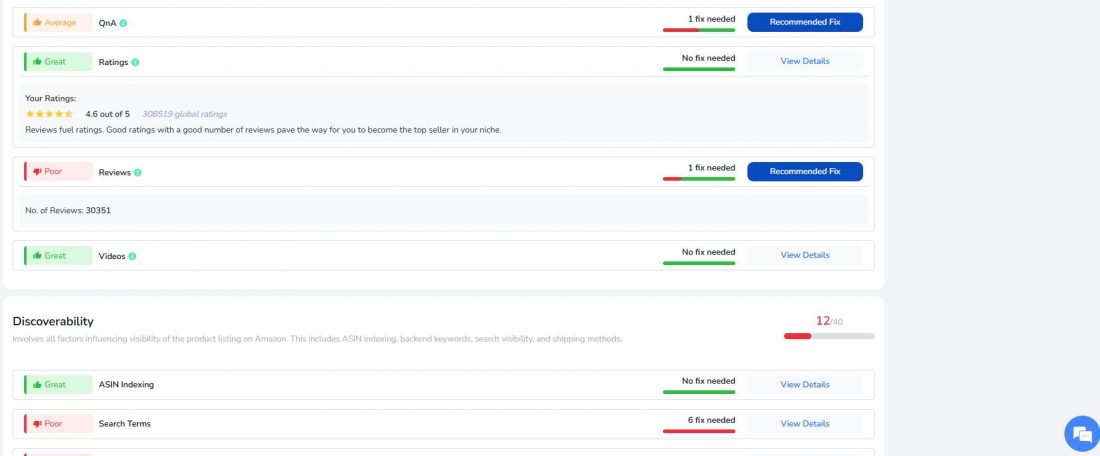Click the thumbs-up icon in the Videos Great badge

pyautogui.click(x=37, y=256)
